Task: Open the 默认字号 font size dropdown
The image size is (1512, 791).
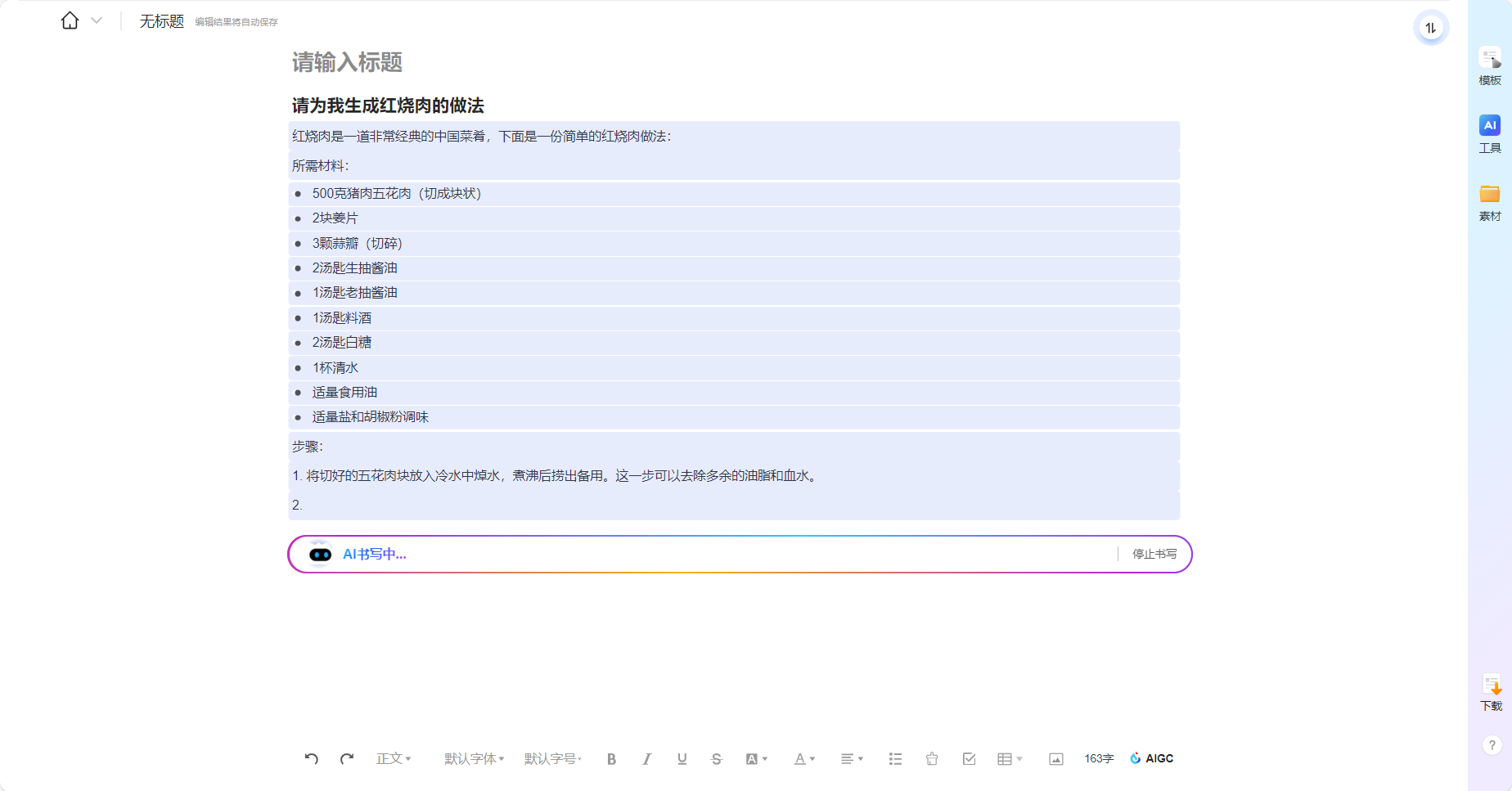Action: pyautogui.click(x=553, y=759)
